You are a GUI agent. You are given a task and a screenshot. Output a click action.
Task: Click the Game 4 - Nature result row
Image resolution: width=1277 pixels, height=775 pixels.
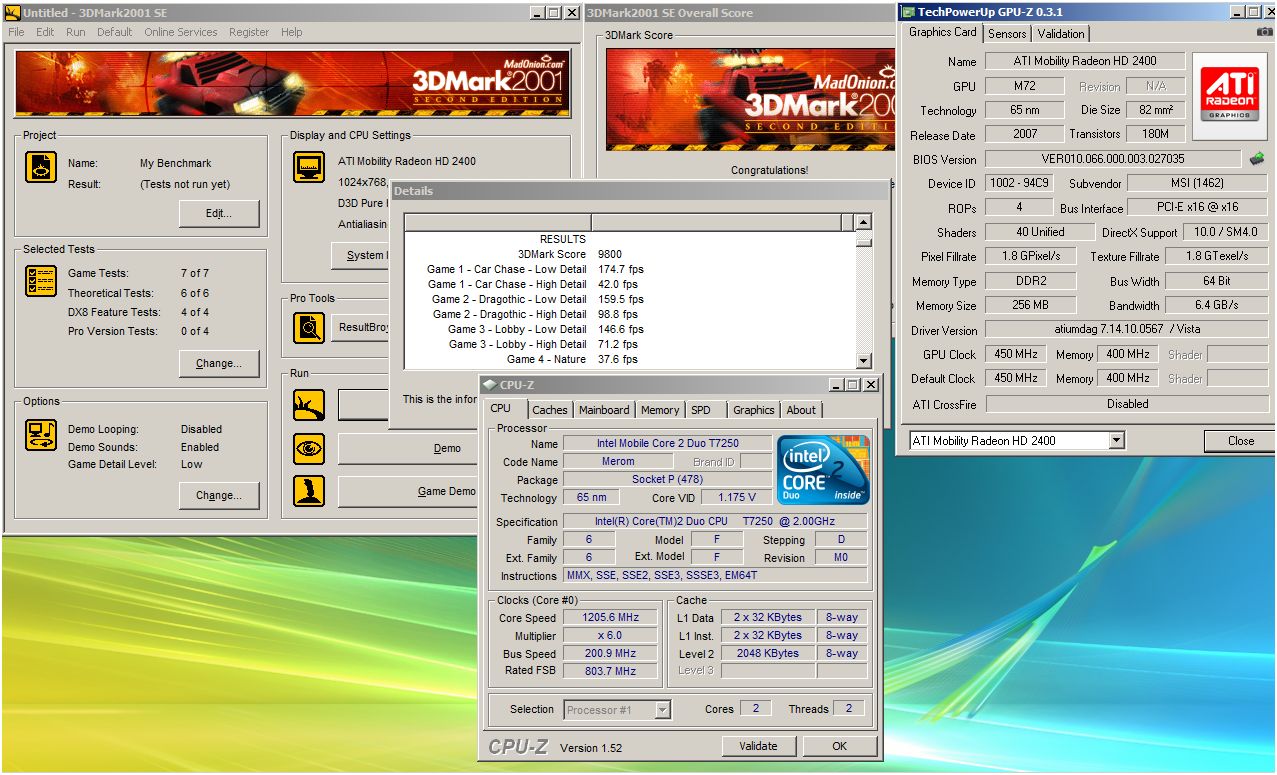[x=630, y=359]
